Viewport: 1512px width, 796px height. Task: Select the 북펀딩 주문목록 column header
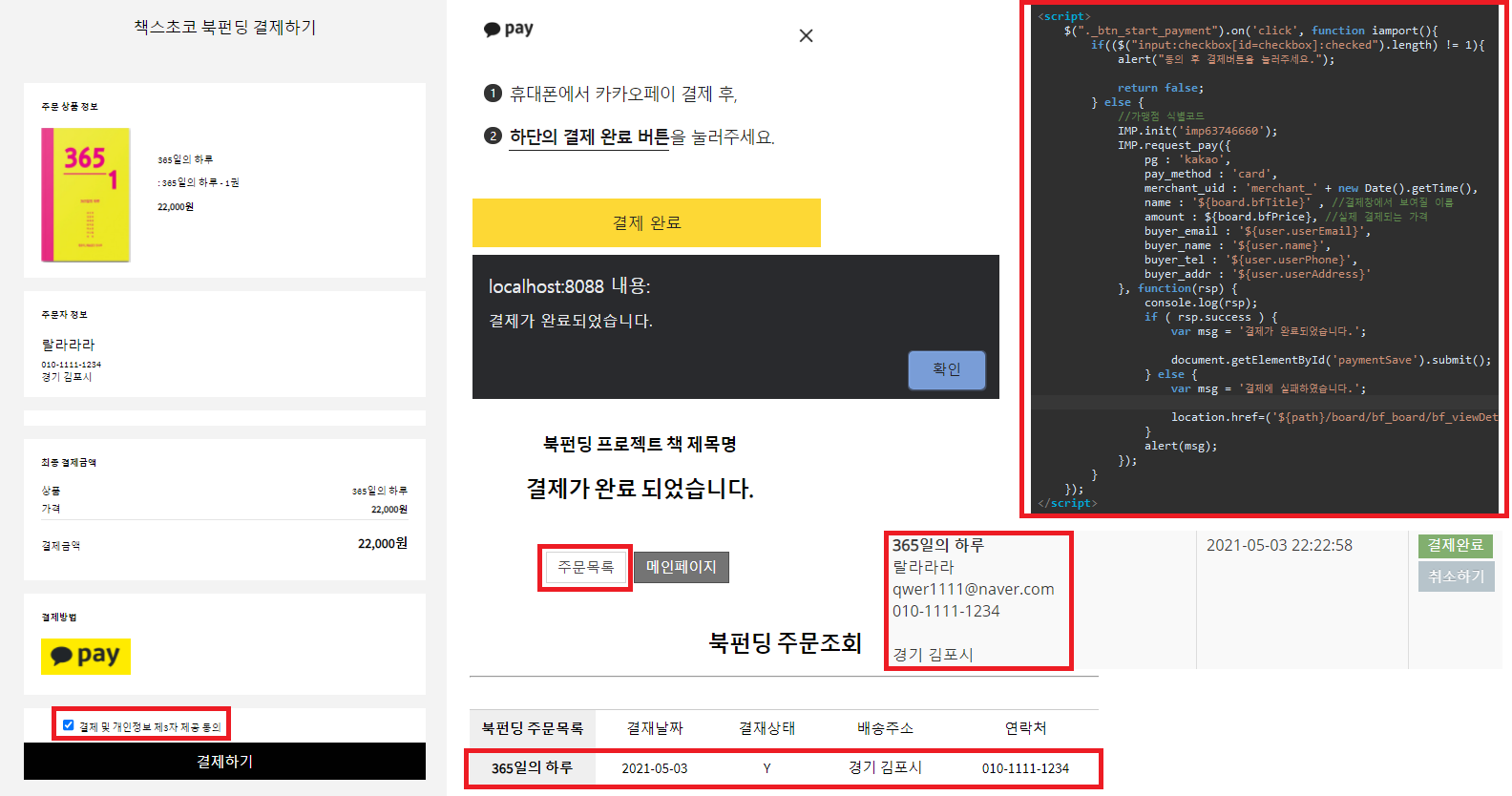pyautogui.click(x=533, y=728)
